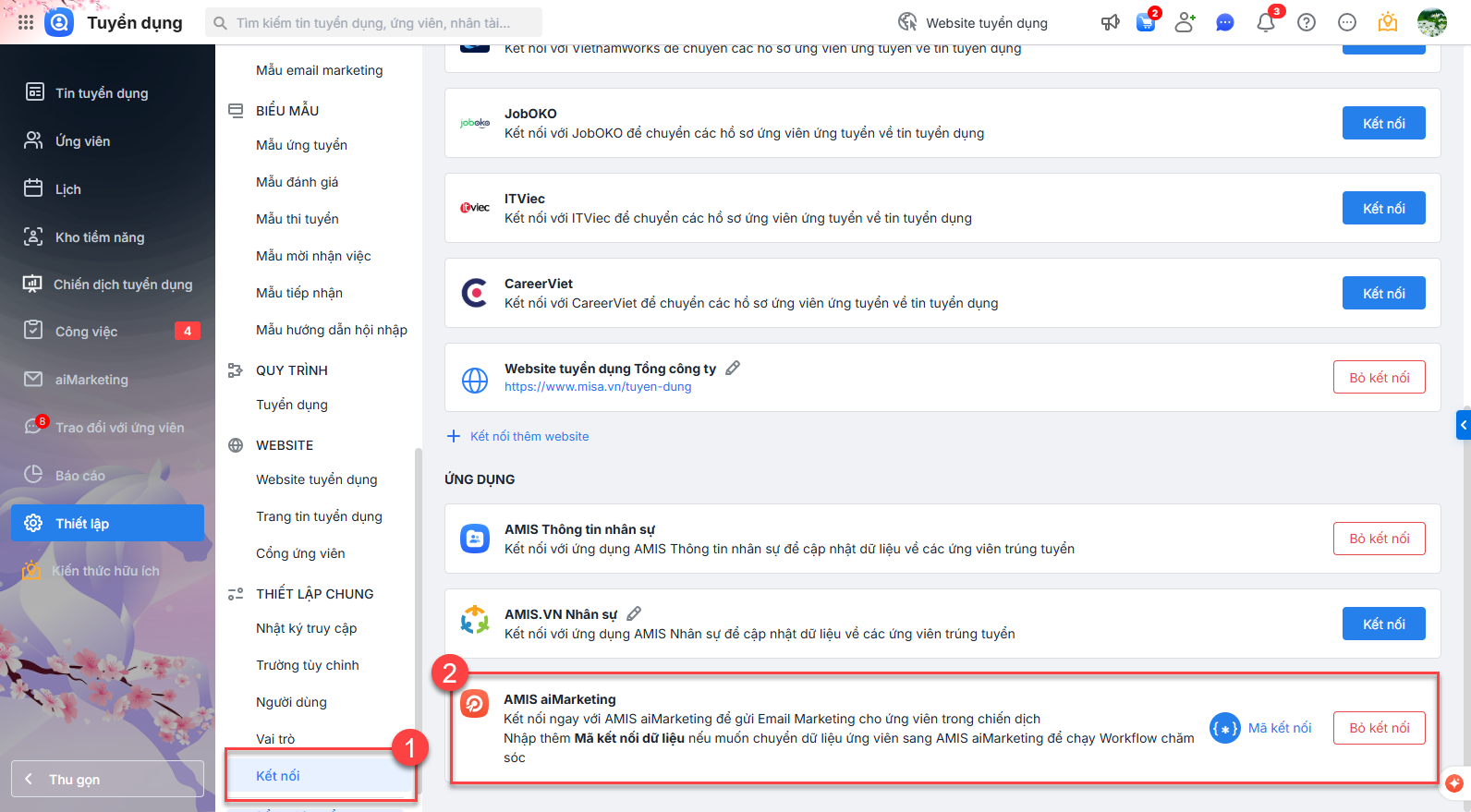The width and height of the screenshot is (1471, 812).
Task: Open Tin tuyển dụng in sidebar
Action: [107, 92]
